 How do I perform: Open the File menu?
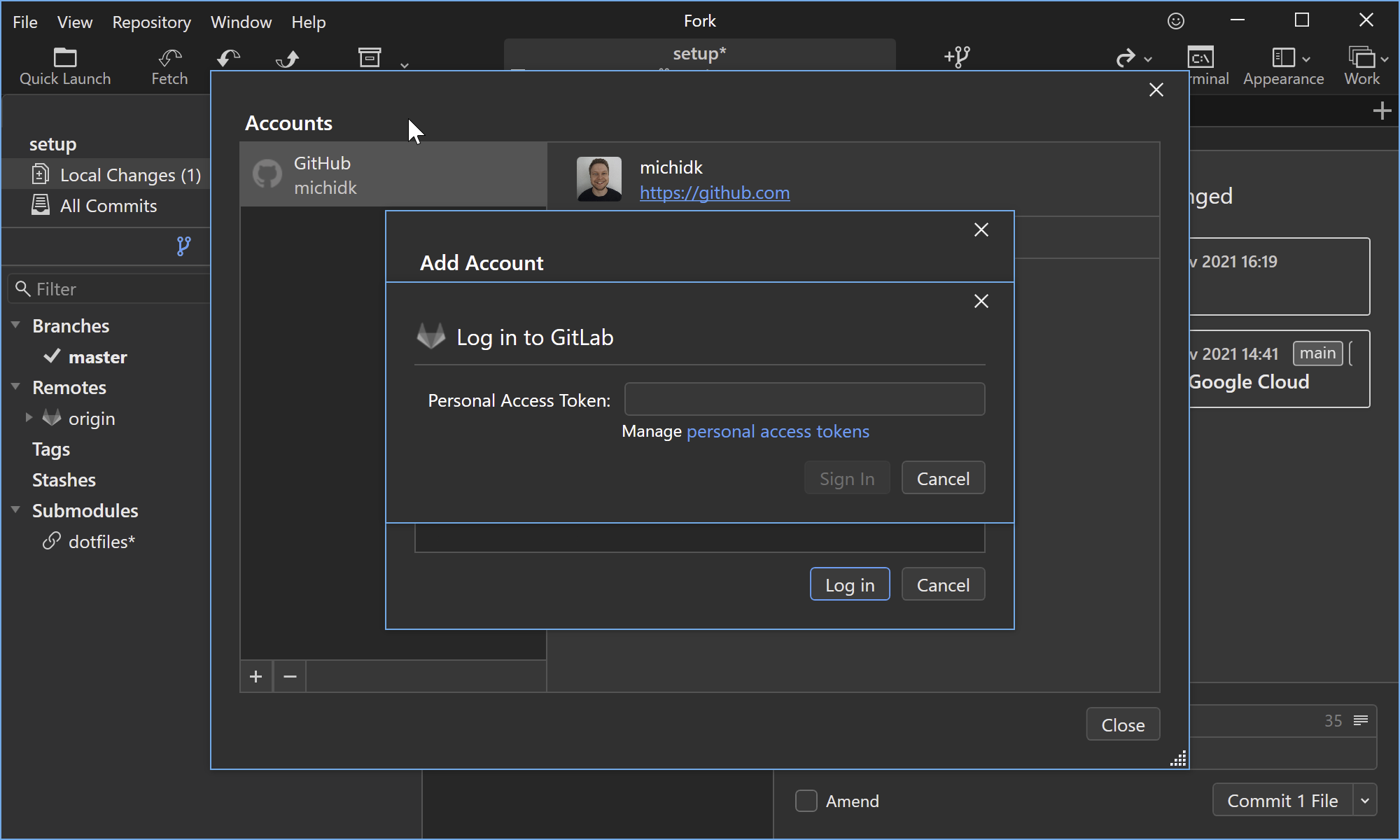click(x=25, y=22)
